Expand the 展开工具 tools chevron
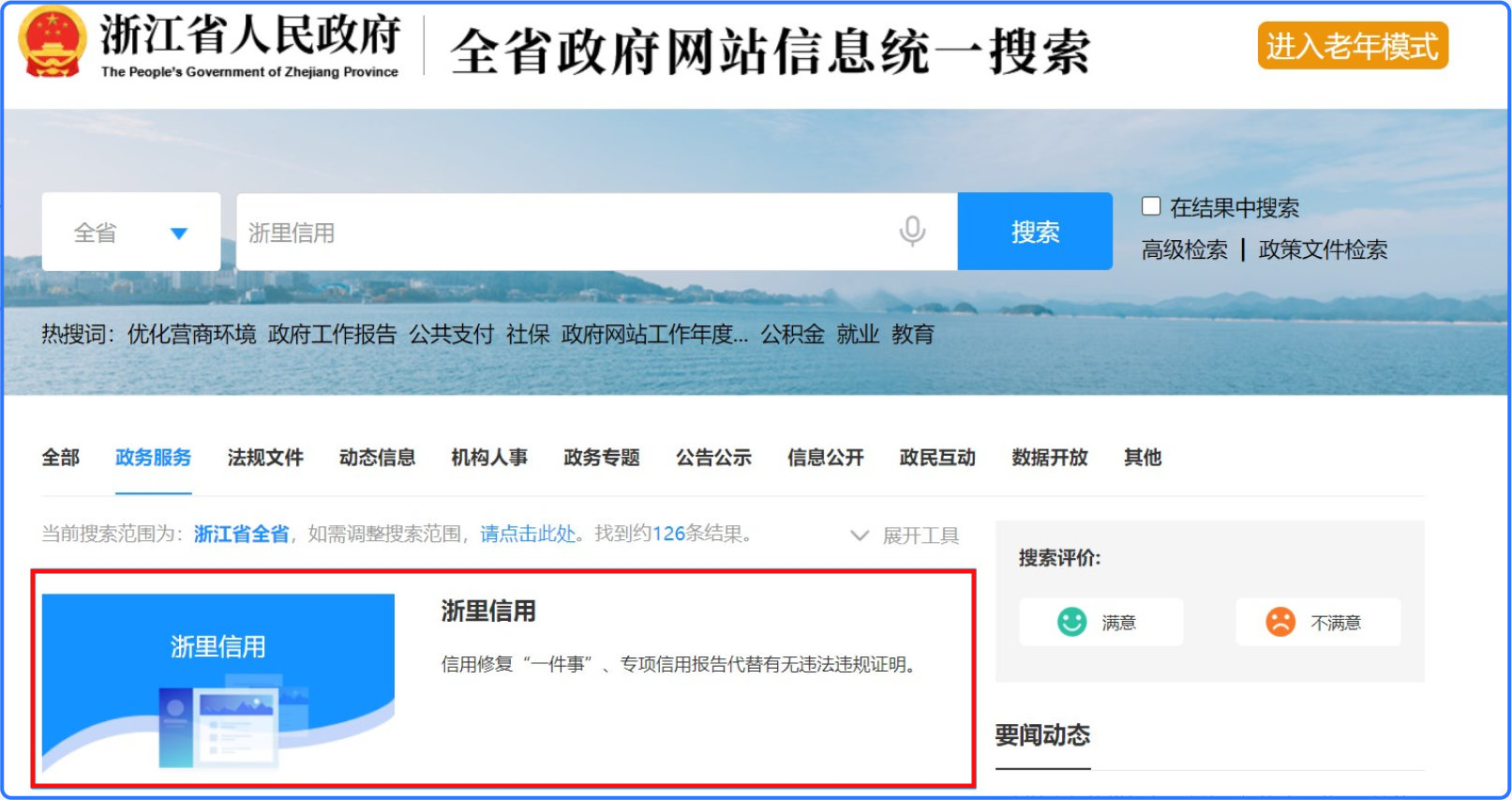This screenshot has height=800, width=1512. 859,536
